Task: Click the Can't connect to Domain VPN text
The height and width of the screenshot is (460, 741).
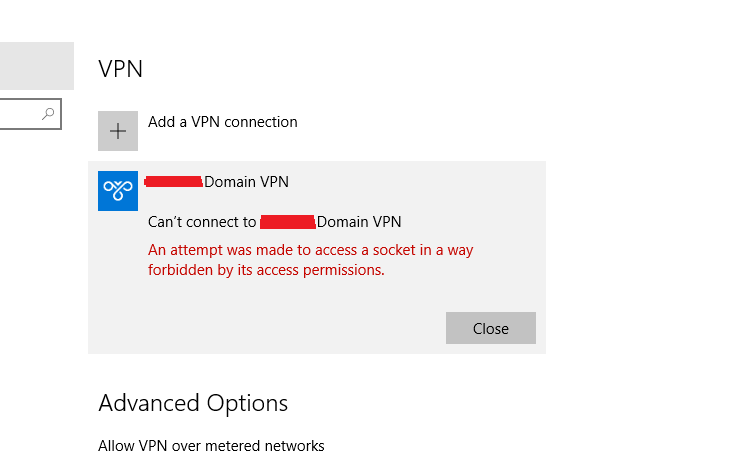Action: click(x=275, y=222)
